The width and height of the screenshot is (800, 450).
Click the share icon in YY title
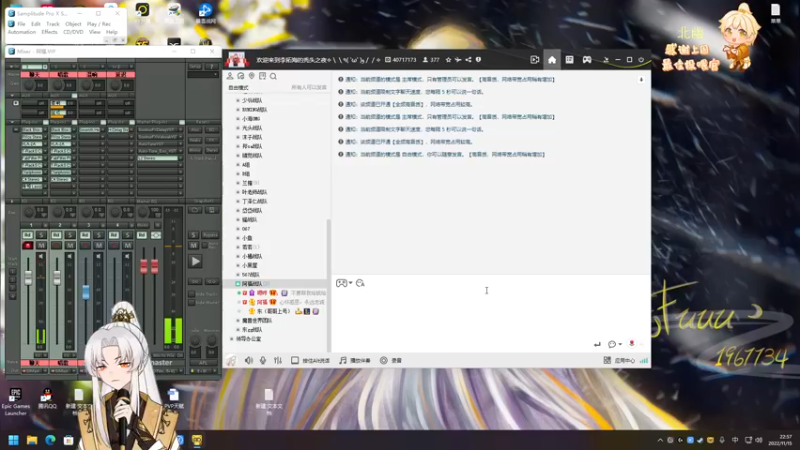468,60
